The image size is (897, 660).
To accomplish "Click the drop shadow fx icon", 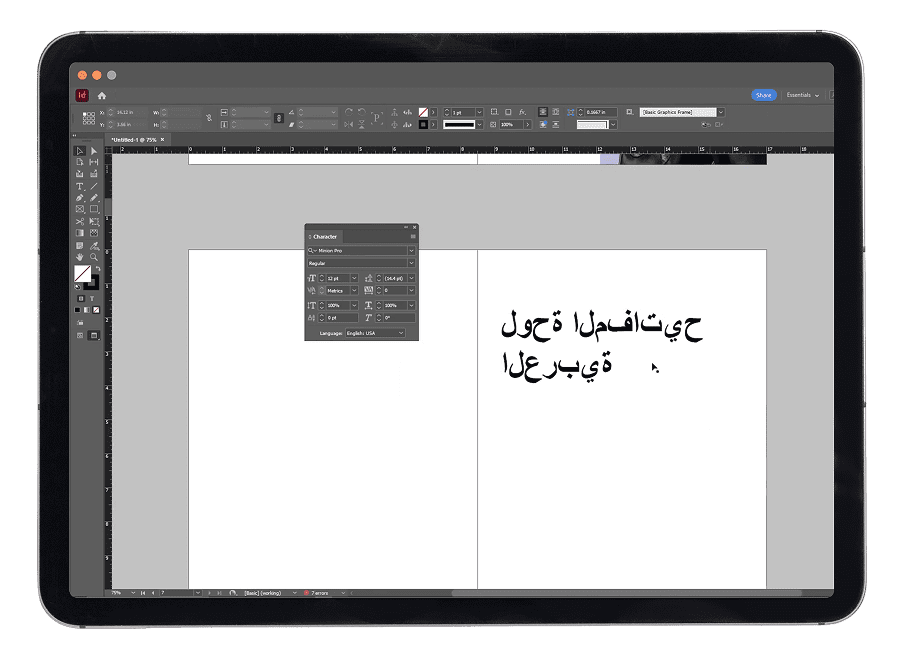I will pos(522,112).
